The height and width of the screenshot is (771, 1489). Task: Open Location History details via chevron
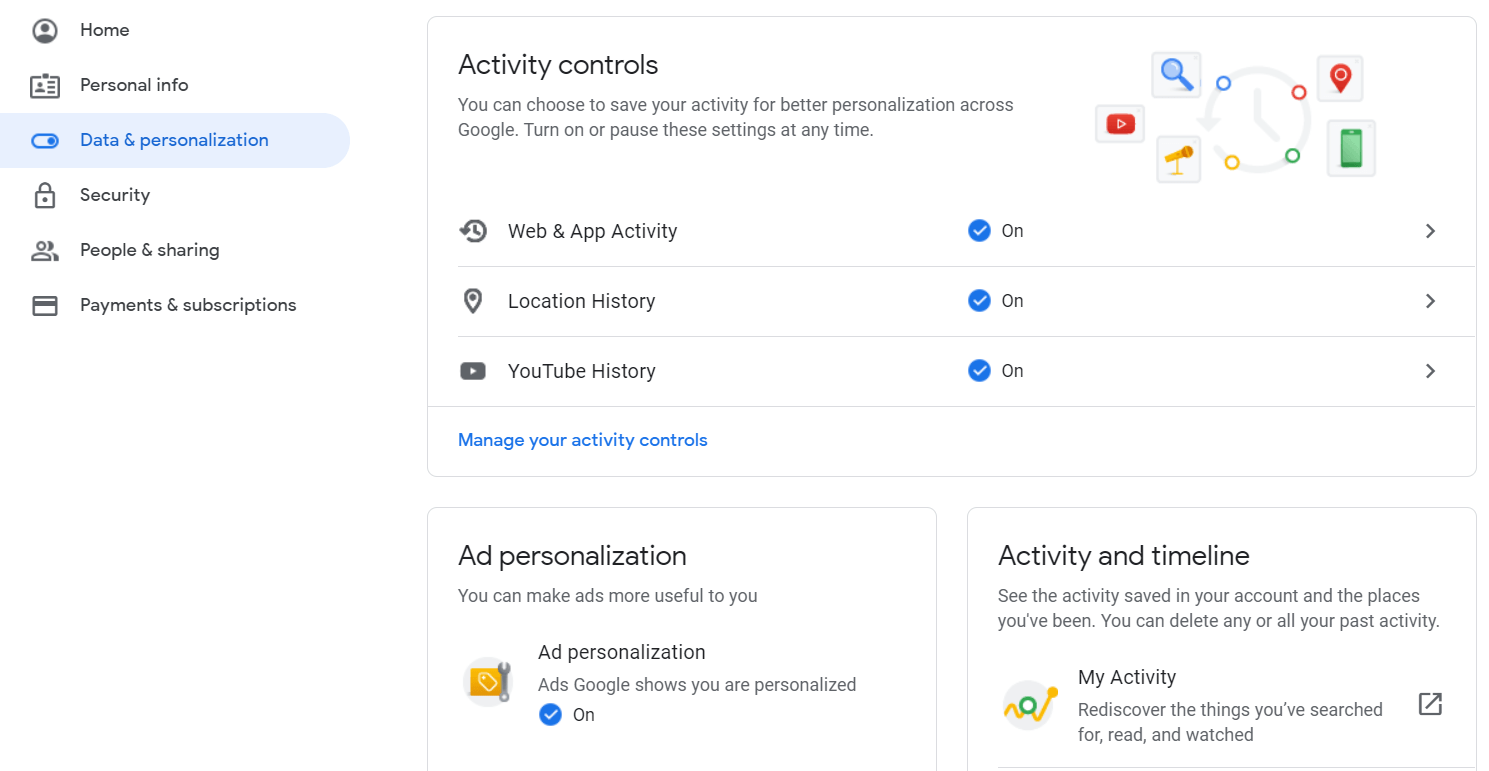click(x=1430, y=300)
